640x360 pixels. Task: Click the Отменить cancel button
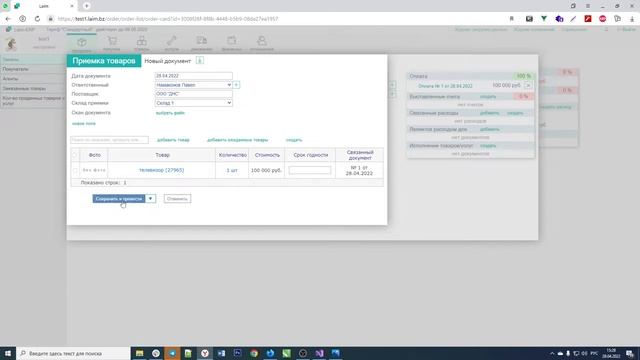click(x=177, y=199)
